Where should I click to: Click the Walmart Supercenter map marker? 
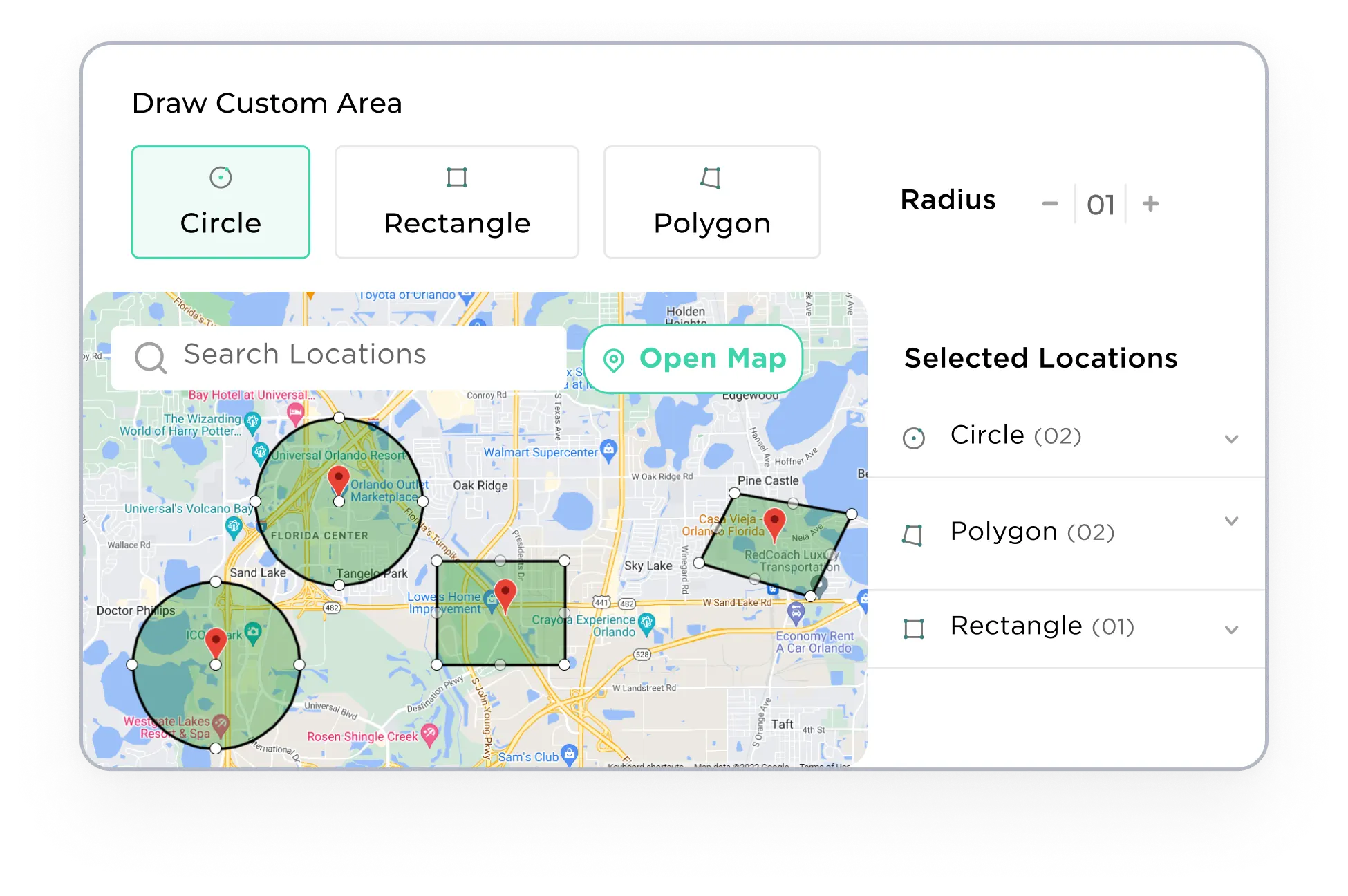[608, 449]
